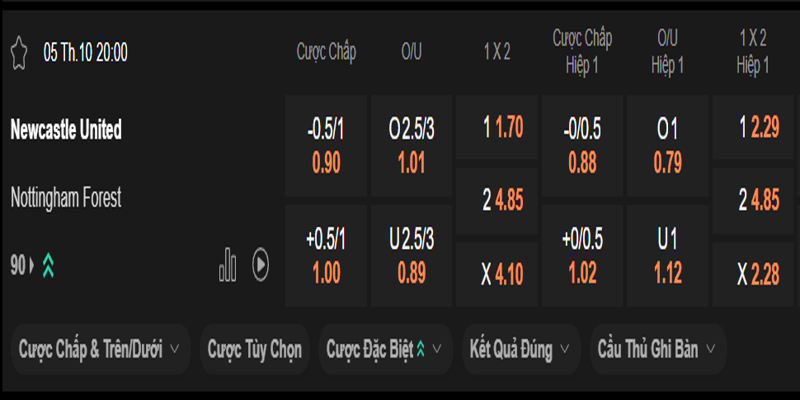Pick first-half draw X at 2.28
The image size is (800, 400).
tap(752, 274)
